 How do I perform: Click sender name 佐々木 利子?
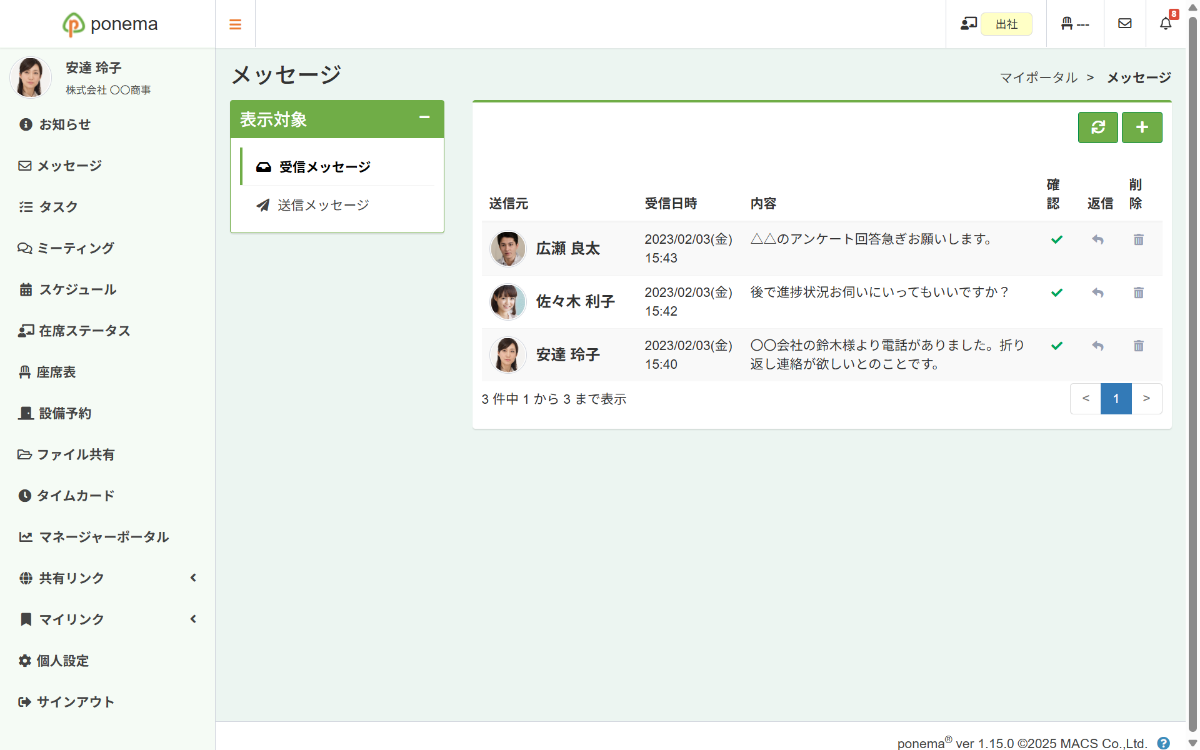tap(575, 301)
